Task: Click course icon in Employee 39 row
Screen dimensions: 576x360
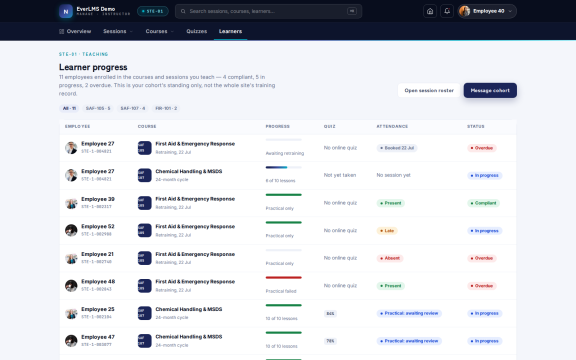Action: 144,203
